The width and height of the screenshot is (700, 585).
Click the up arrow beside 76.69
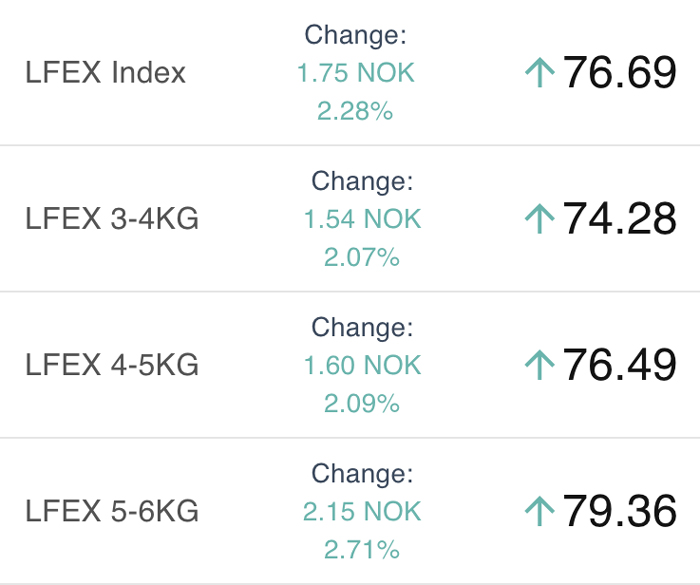click(539, 73)
